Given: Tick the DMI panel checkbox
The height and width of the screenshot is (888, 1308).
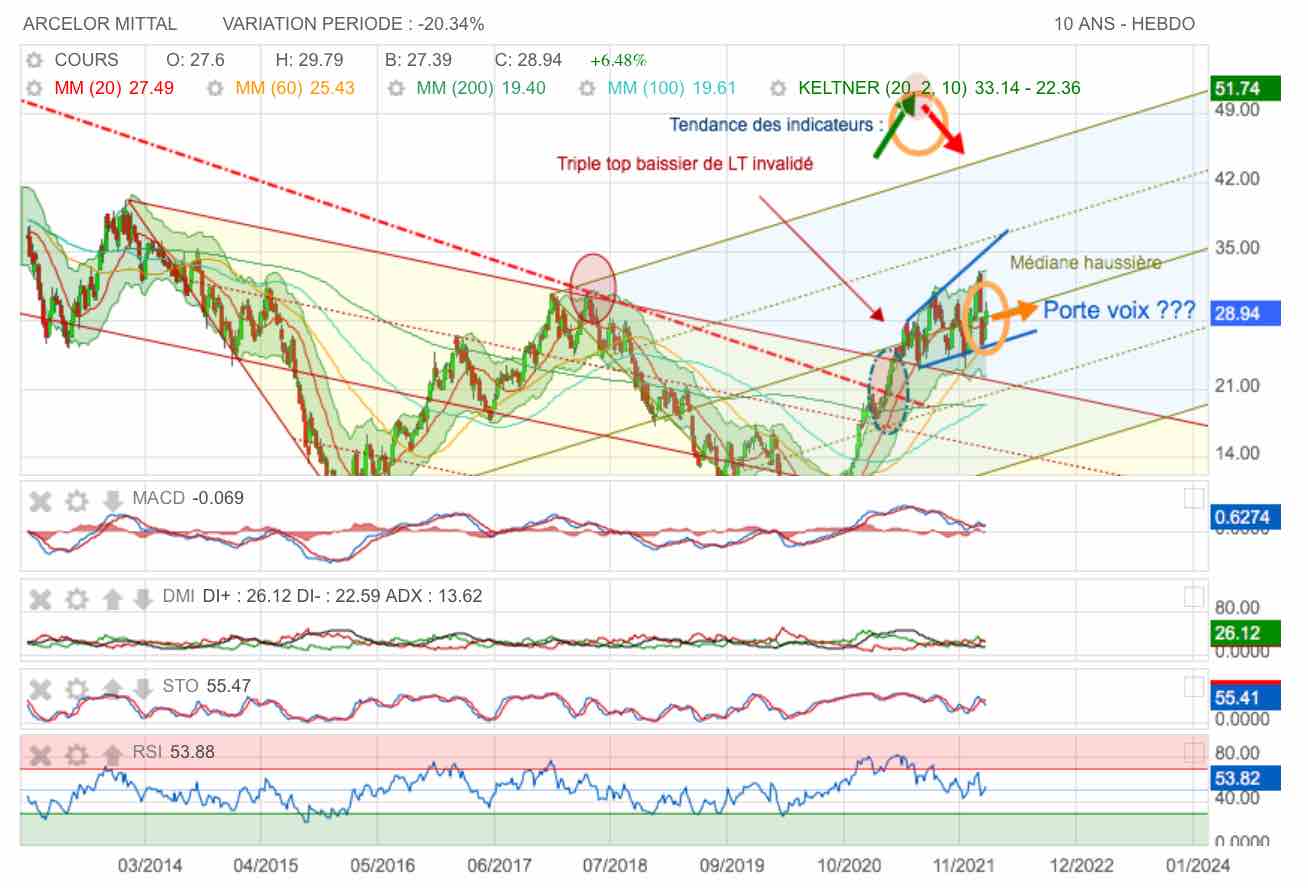Looking at the screenshot, I should [1194, 597].
